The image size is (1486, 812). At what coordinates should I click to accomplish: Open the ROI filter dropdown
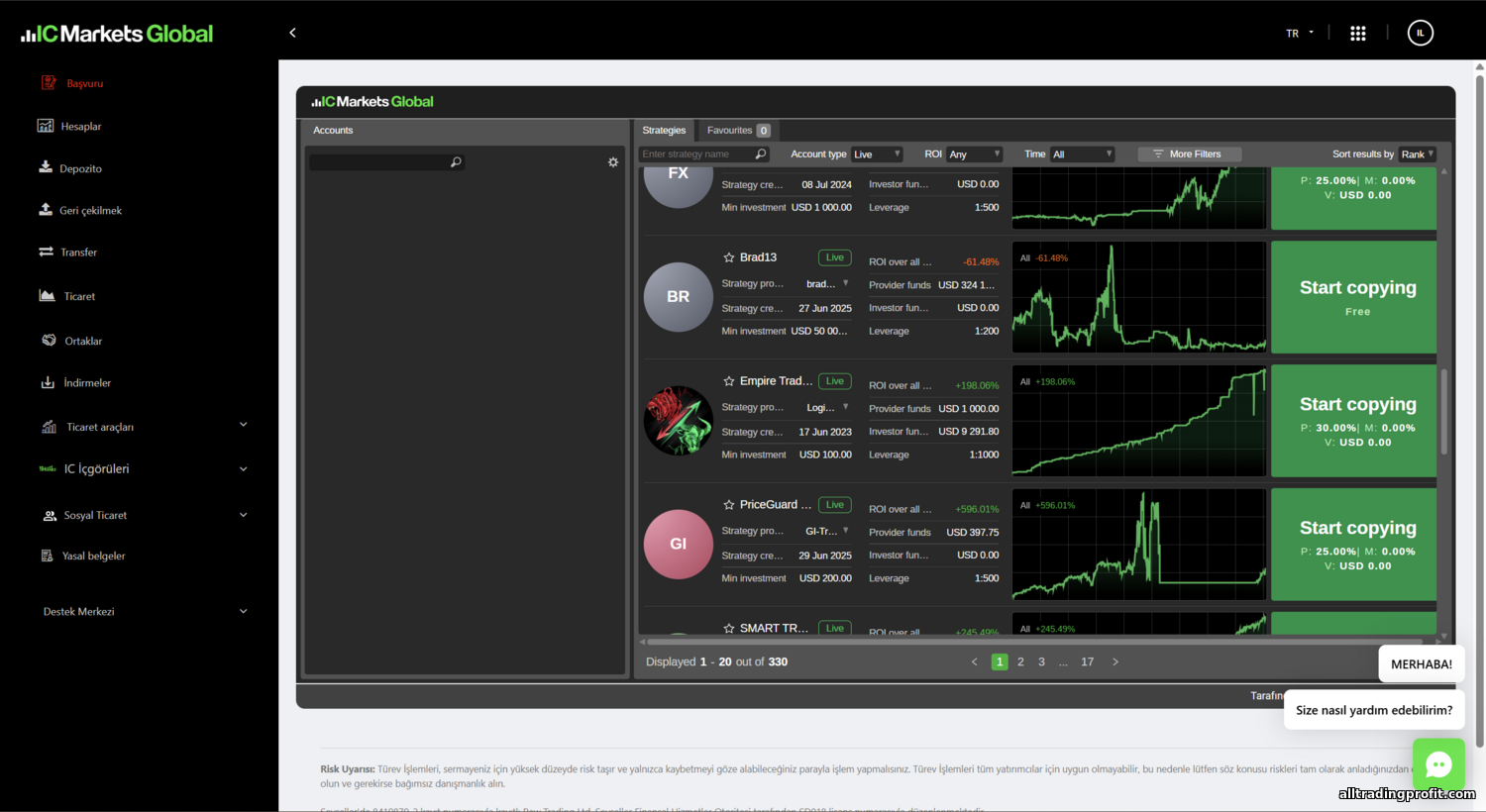coord(974,154)
